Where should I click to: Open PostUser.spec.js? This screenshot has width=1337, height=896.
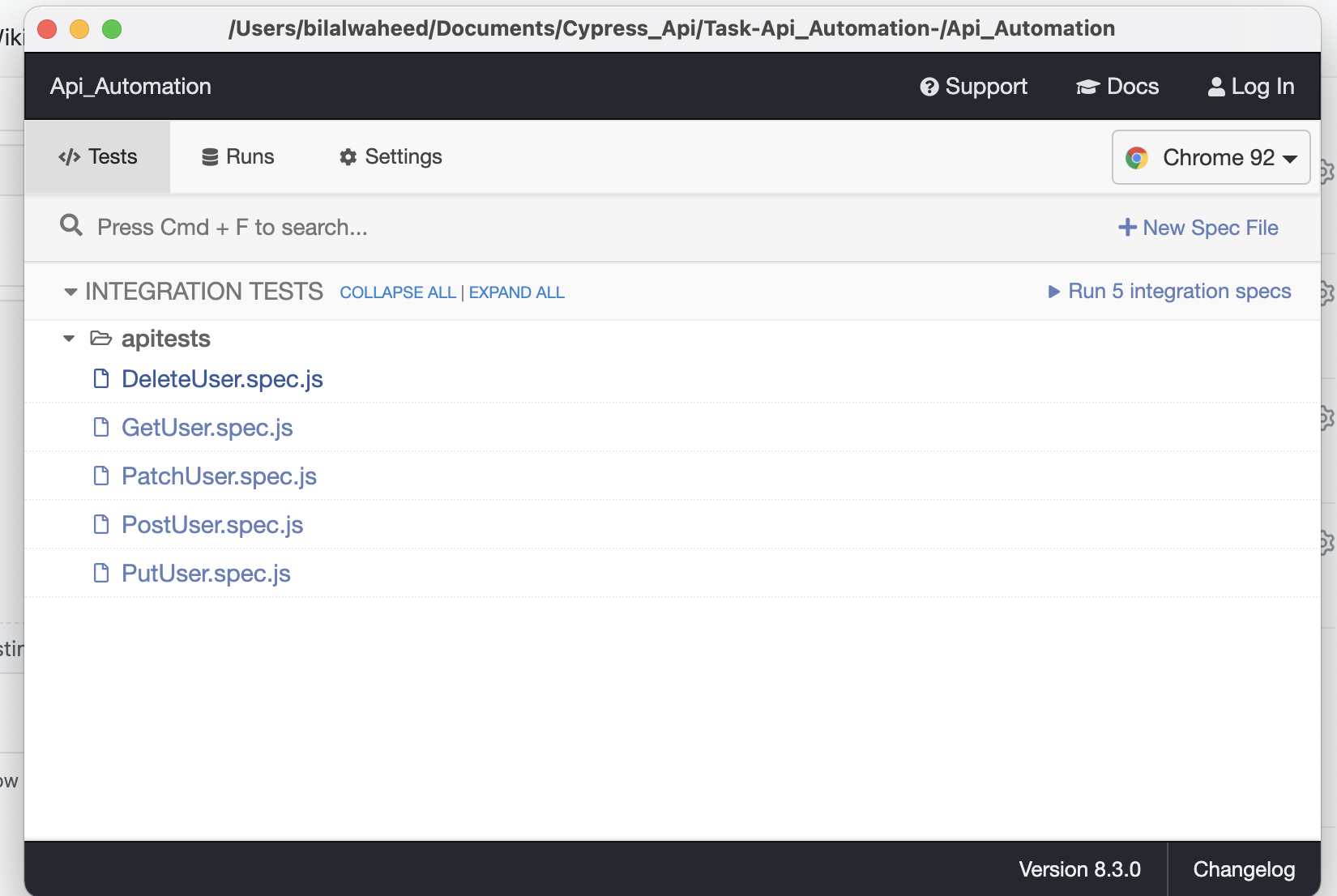pos(212,525)
